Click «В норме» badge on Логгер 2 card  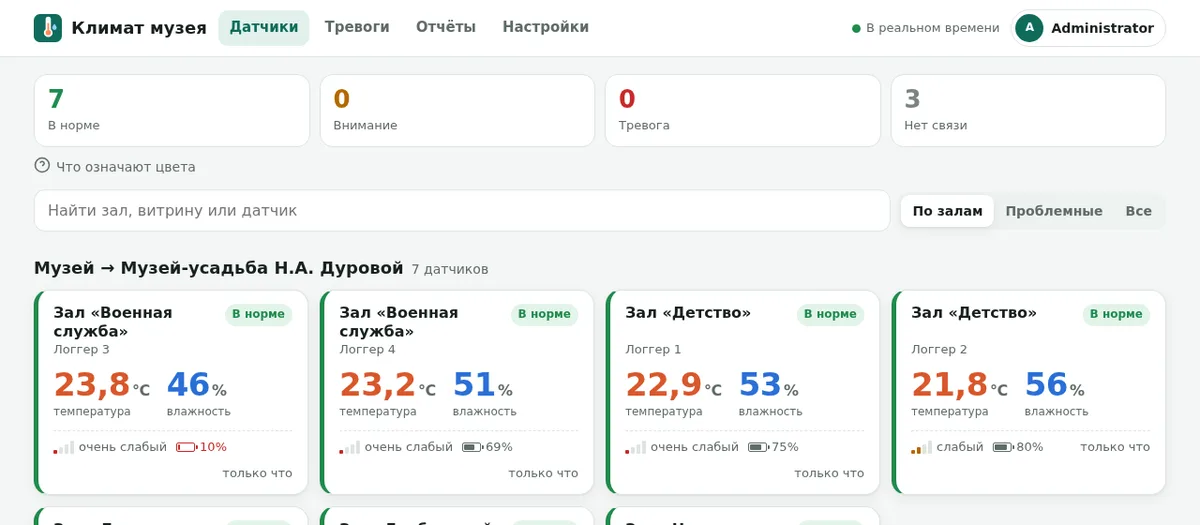1116,314
